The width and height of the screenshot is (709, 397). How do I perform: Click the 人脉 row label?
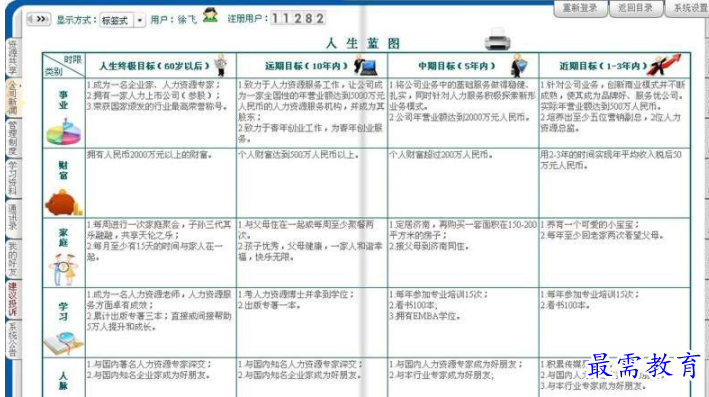(x=63, y=381)
